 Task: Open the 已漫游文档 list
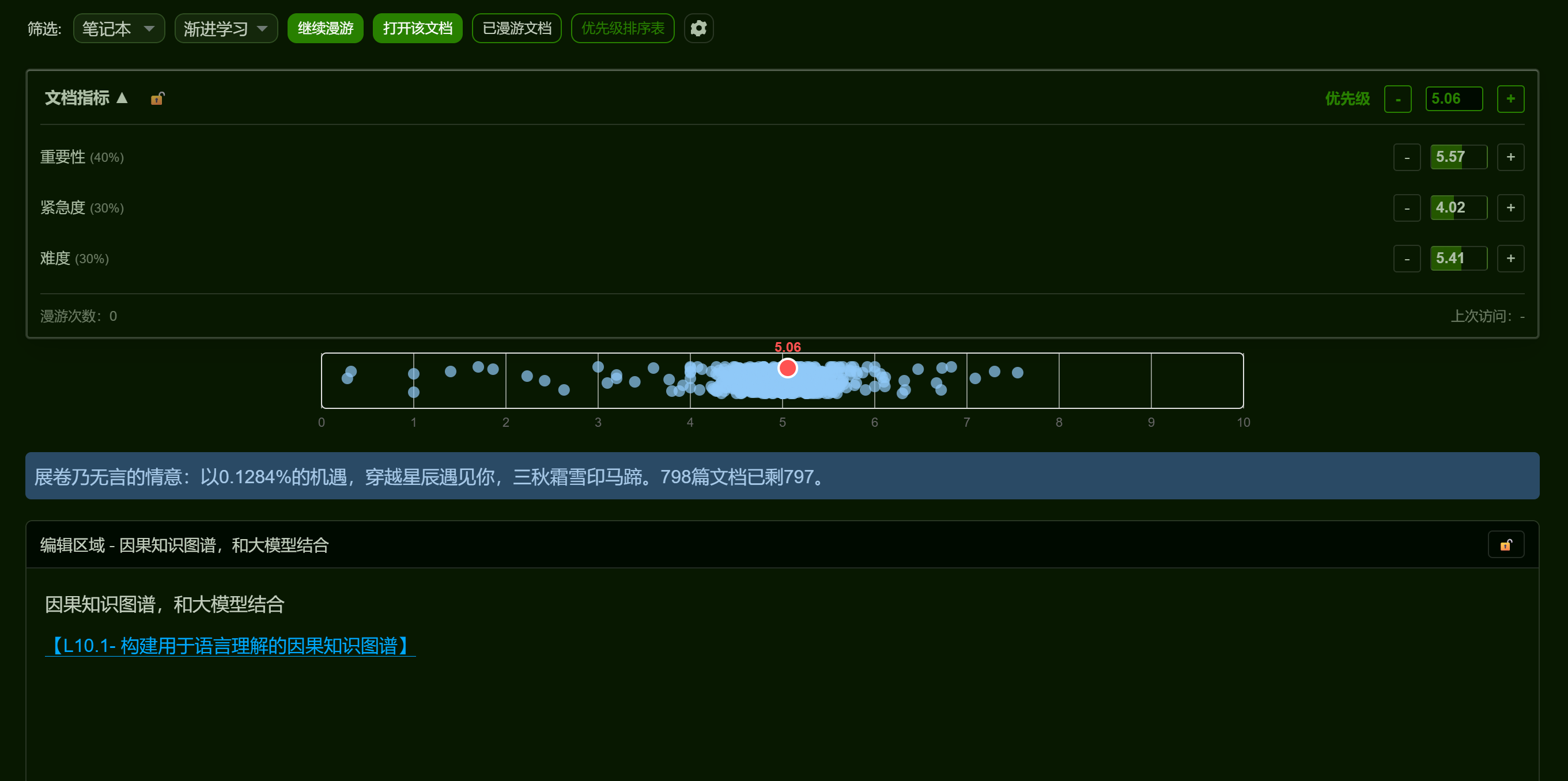[516, 29]
